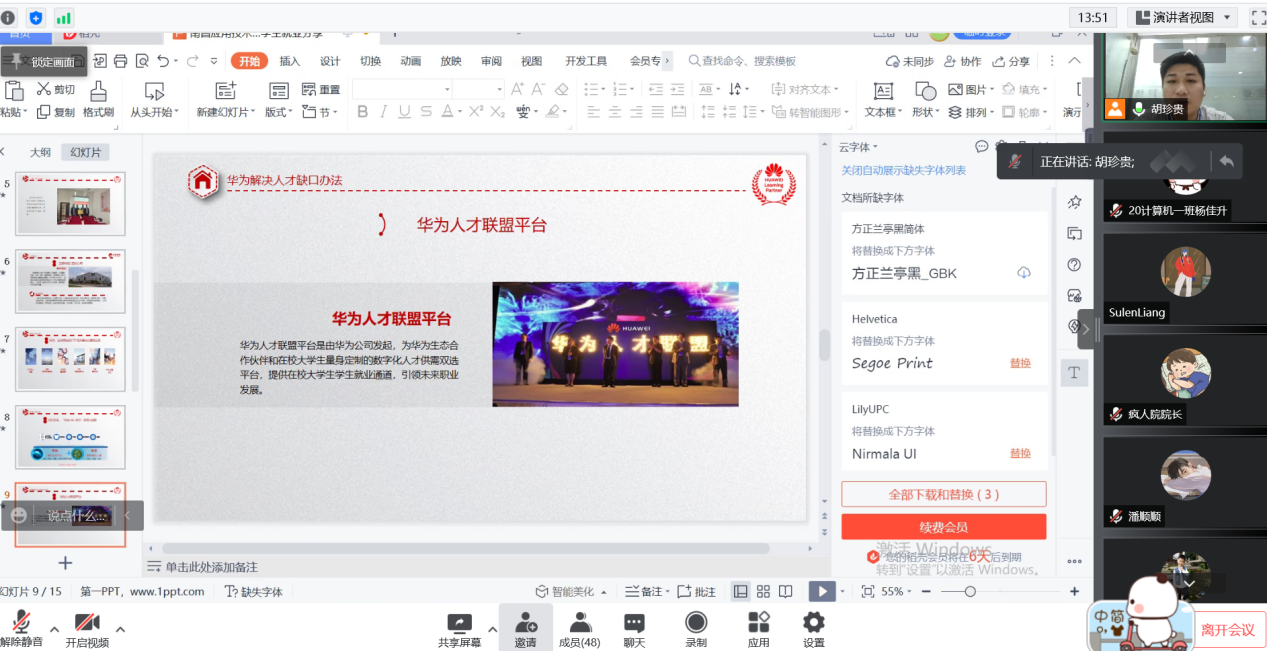Click the Cut (剪切) scissors icon
1267x651 pixels.
[x=43, y=90]
